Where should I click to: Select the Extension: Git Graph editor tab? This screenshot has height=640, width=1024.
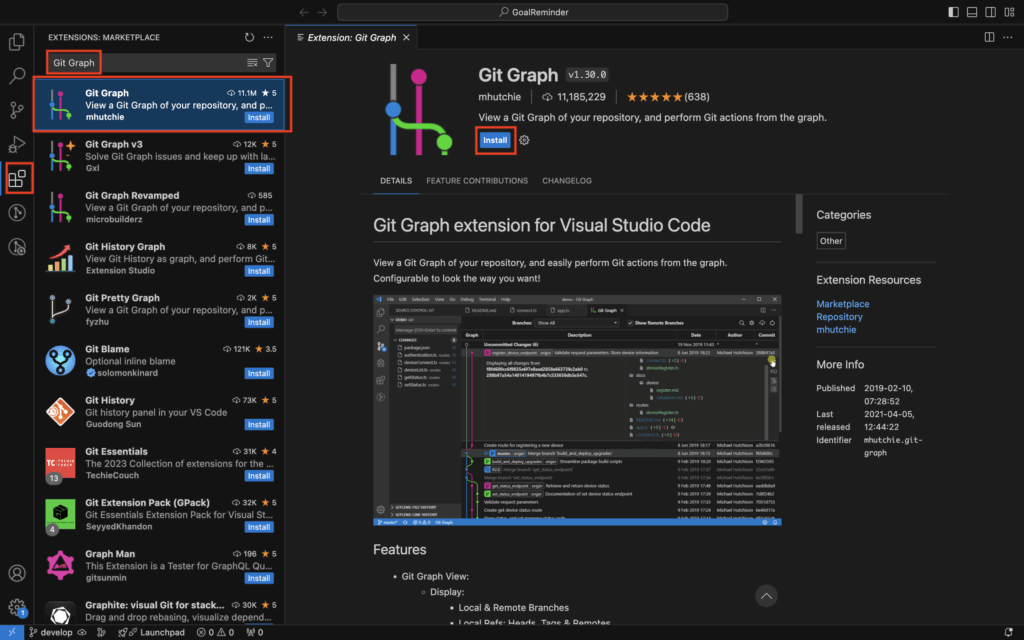(351, 37)
